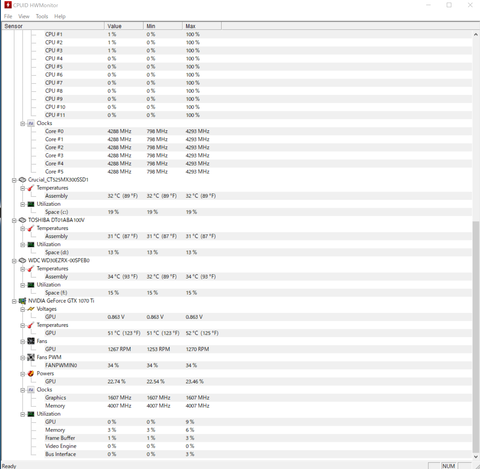Click the Sensor column header
Viewport: 480px width, 469px height.
(53, 26)
